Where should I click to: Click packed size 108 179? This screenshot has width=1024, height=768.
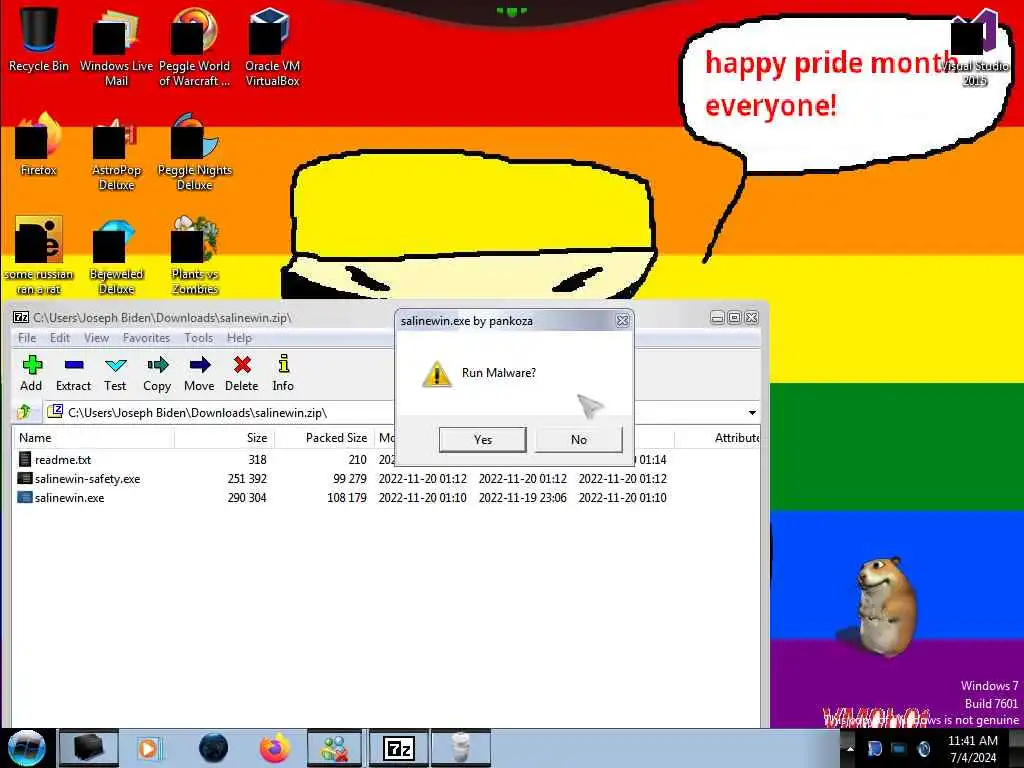[x=347, y=498]
